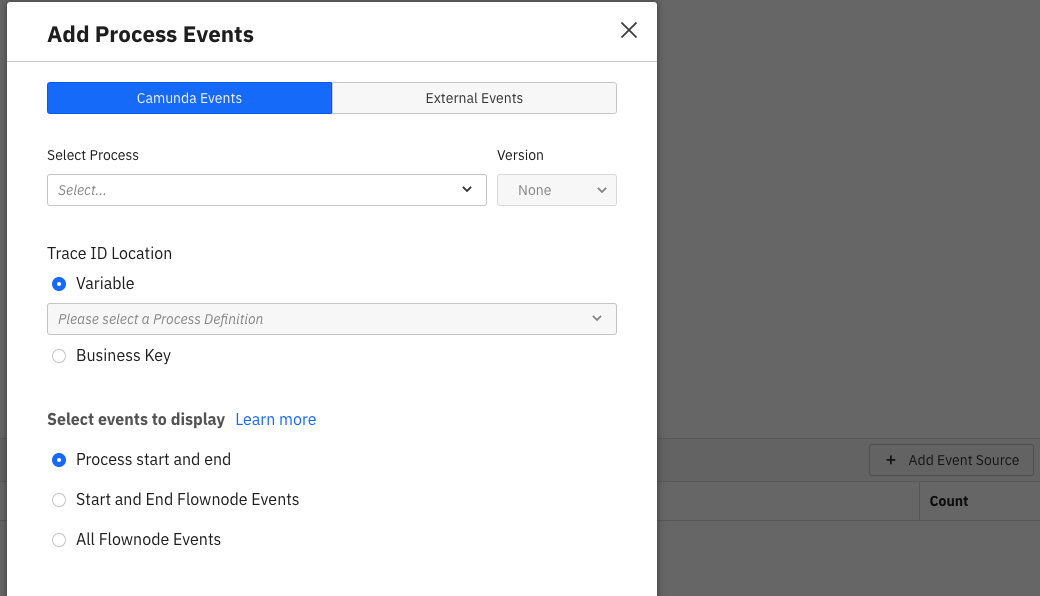Select the Variable radio button
The image size is (1040, 596).
[x=59, y=284]
